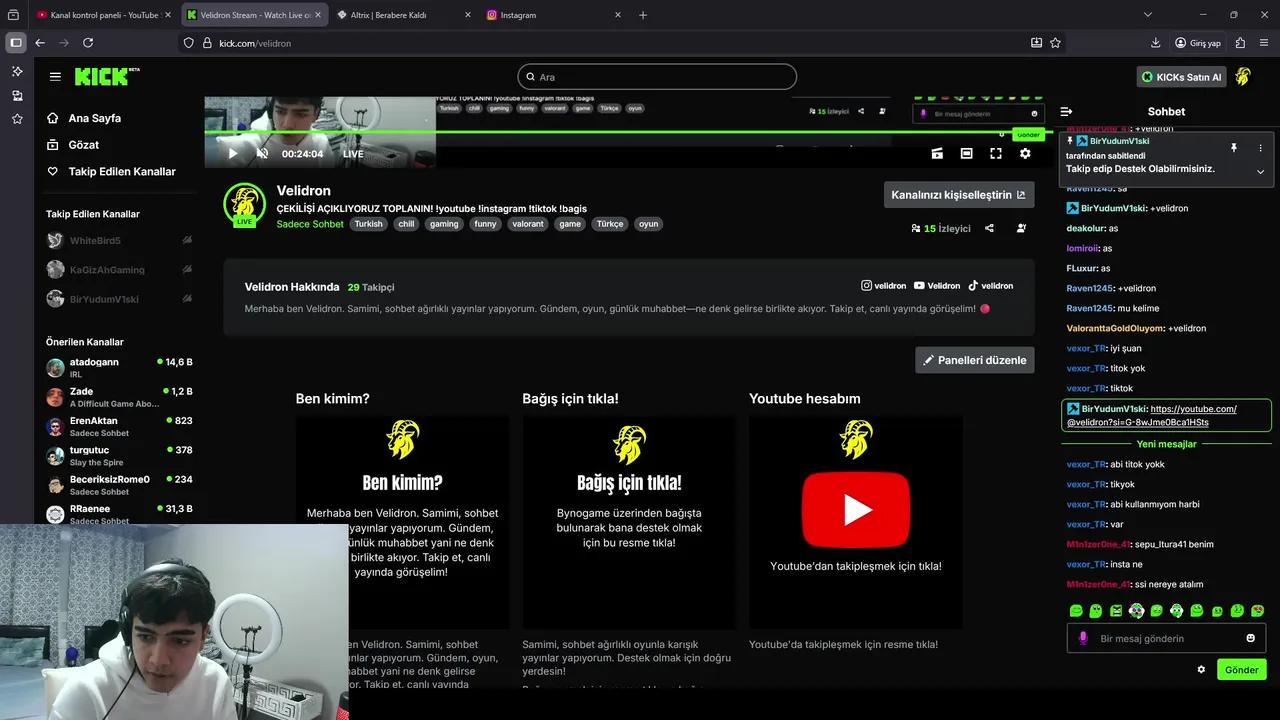Viewport: 1280px width, 720px height.
Task: Open Zade recommended channel
Action: 119,397
